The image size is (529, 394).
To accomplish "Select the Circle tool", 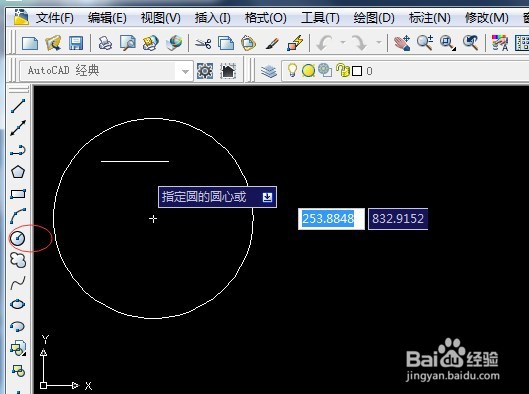I will click(x=18, y=238).
